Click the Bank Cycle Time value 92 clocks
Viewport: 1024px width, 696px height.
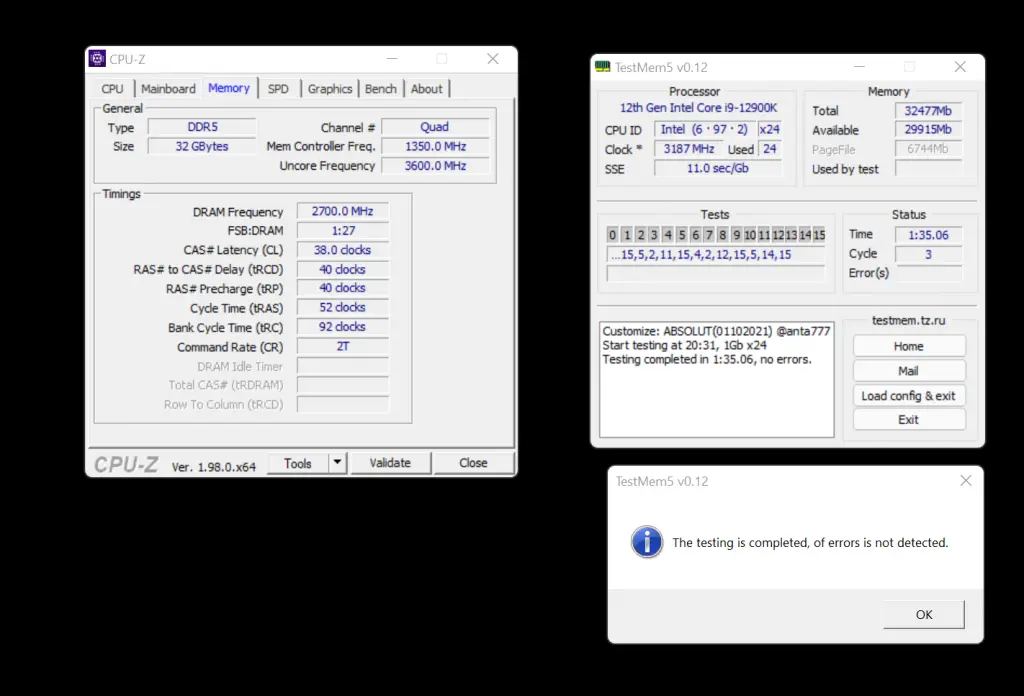[x=343, y=327]
